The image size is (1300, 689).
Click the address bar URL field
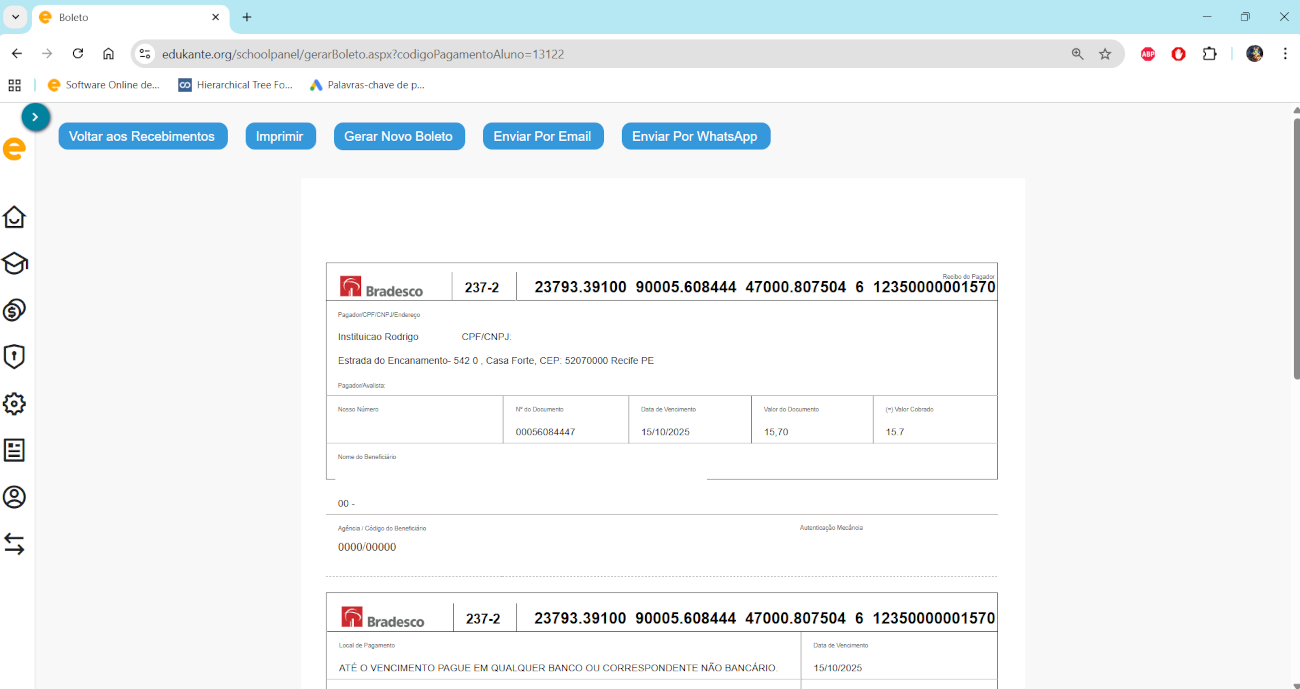point(600,54)
